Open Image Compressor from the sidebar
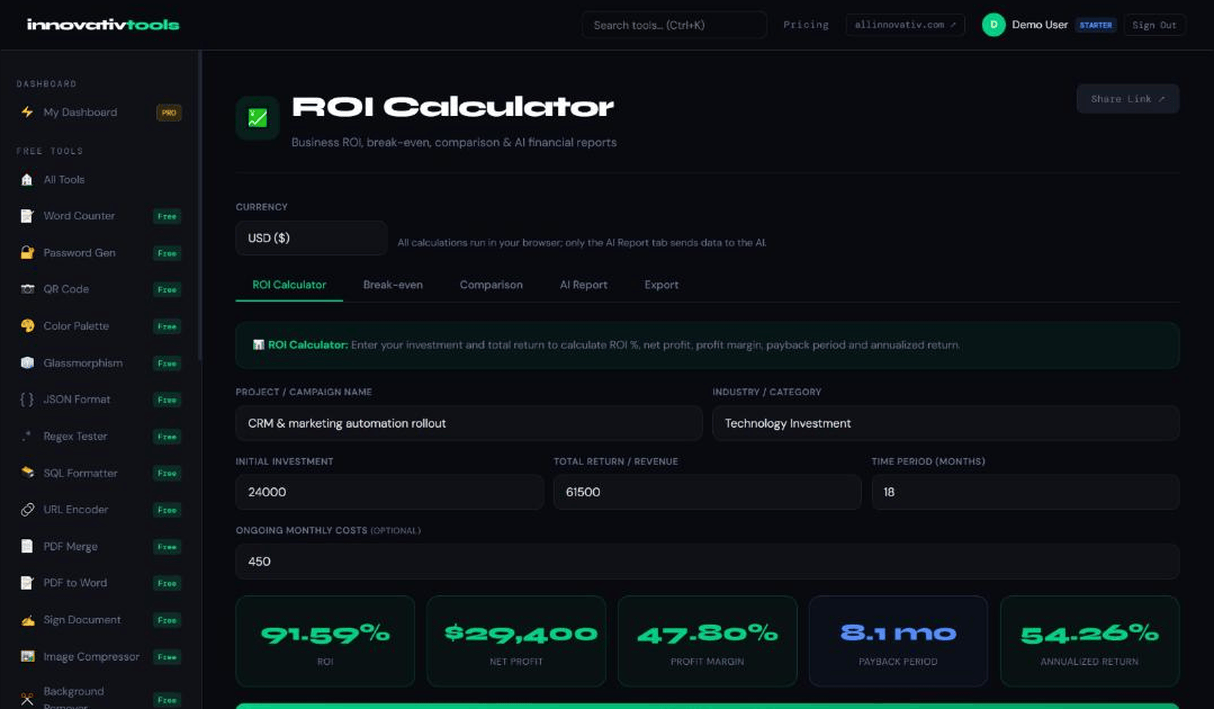The height and width of the screenshot is (709, 1214). point(99,657)
